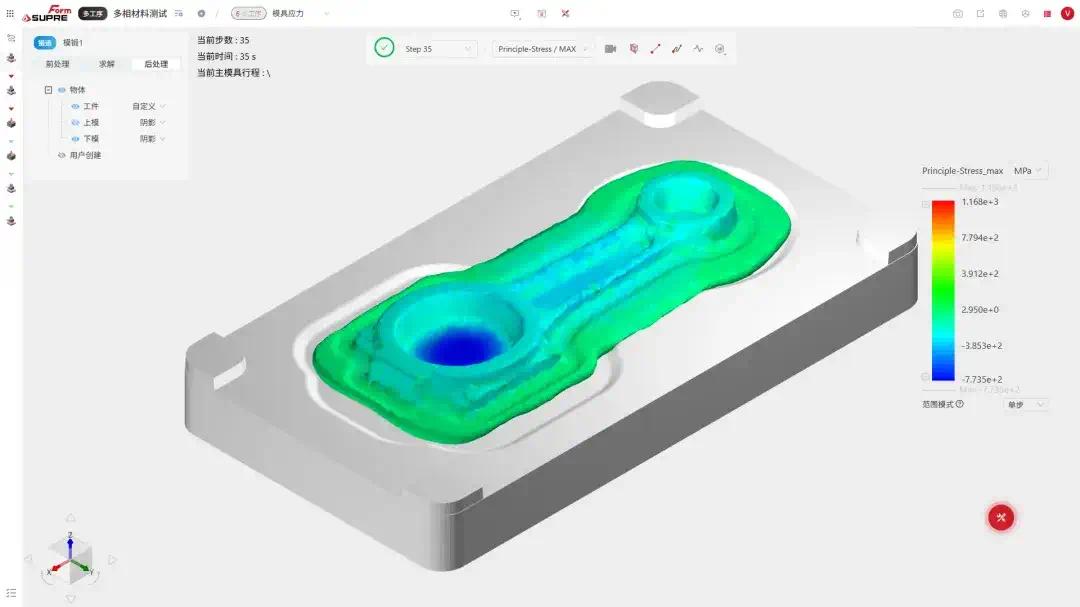Click the second center top bar icon
Screen dimensions: 1080x607
tap(541, 14)
